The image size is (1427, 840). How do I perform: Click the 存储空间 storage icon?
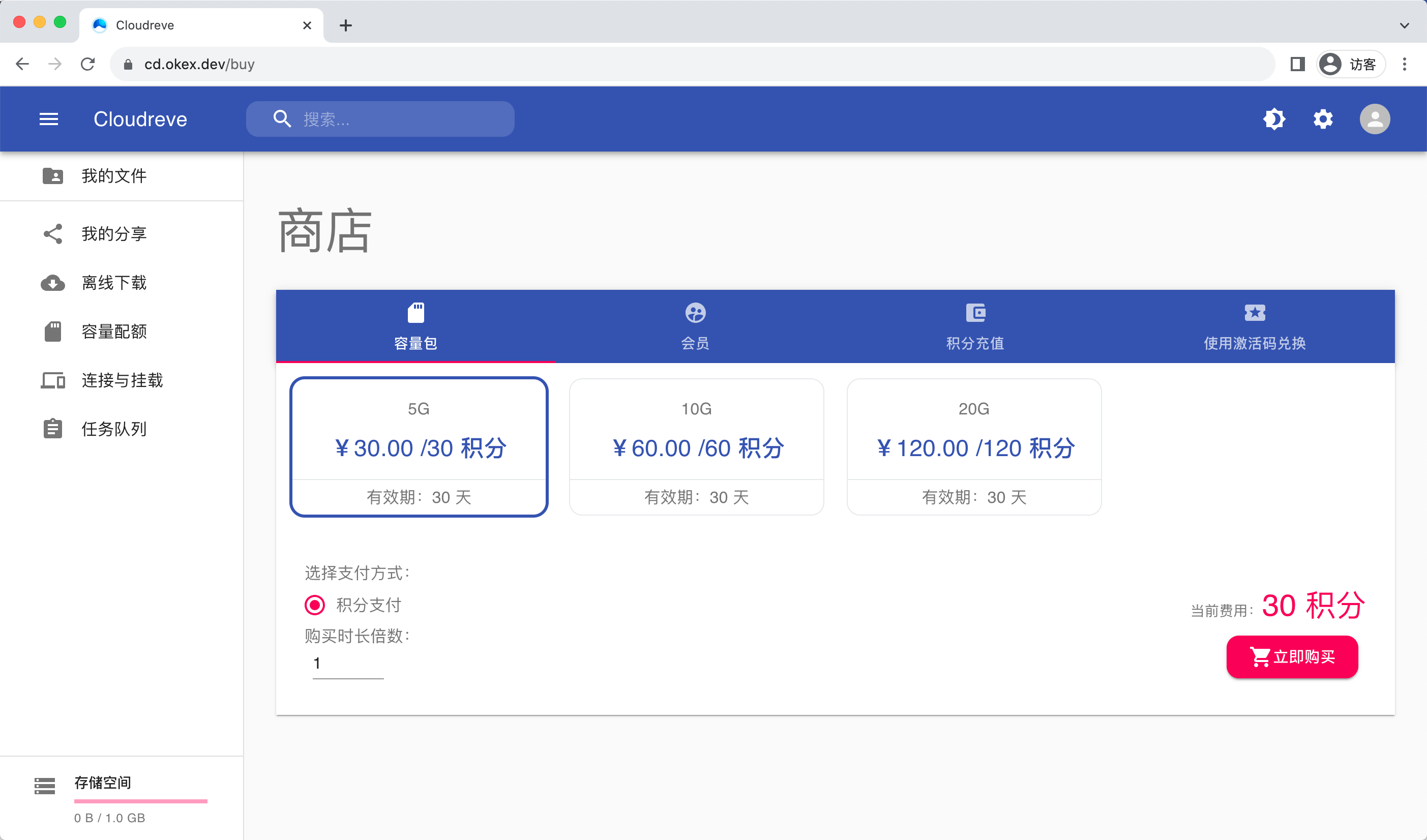click(x=45, y=786)
